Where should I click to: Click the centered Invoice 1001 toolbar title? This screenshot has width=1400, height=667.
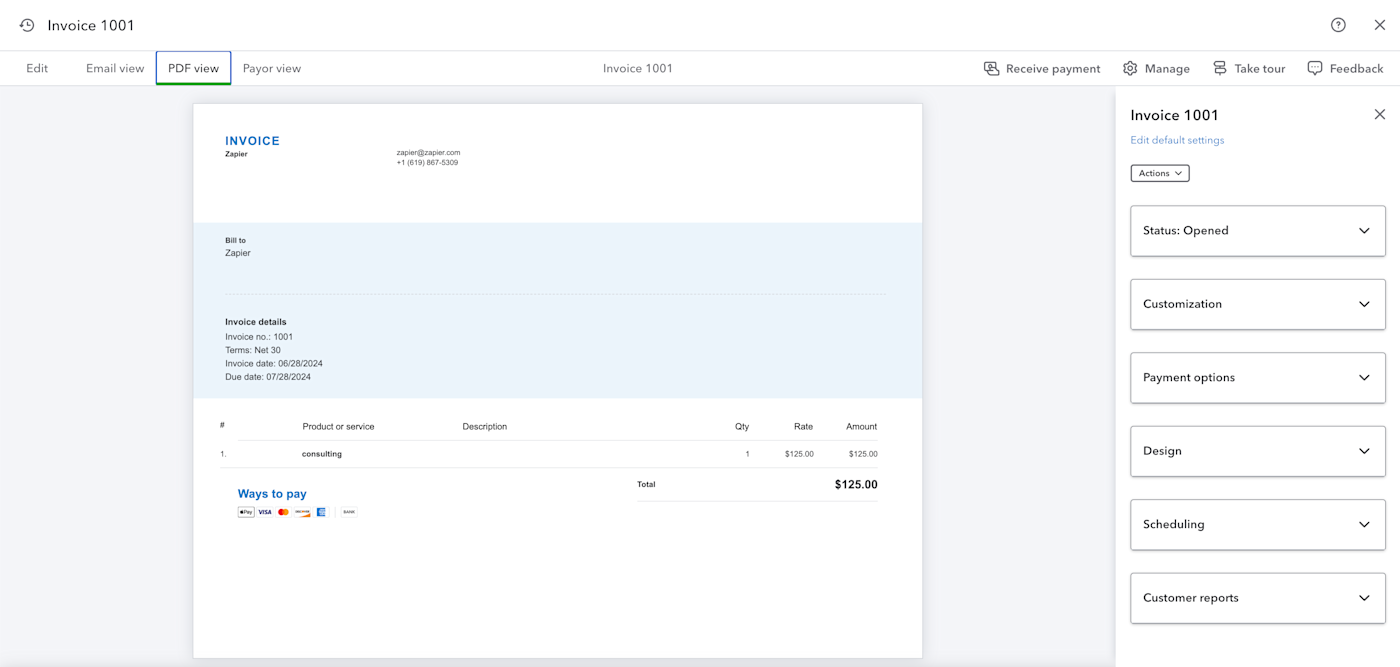(638, 69)
